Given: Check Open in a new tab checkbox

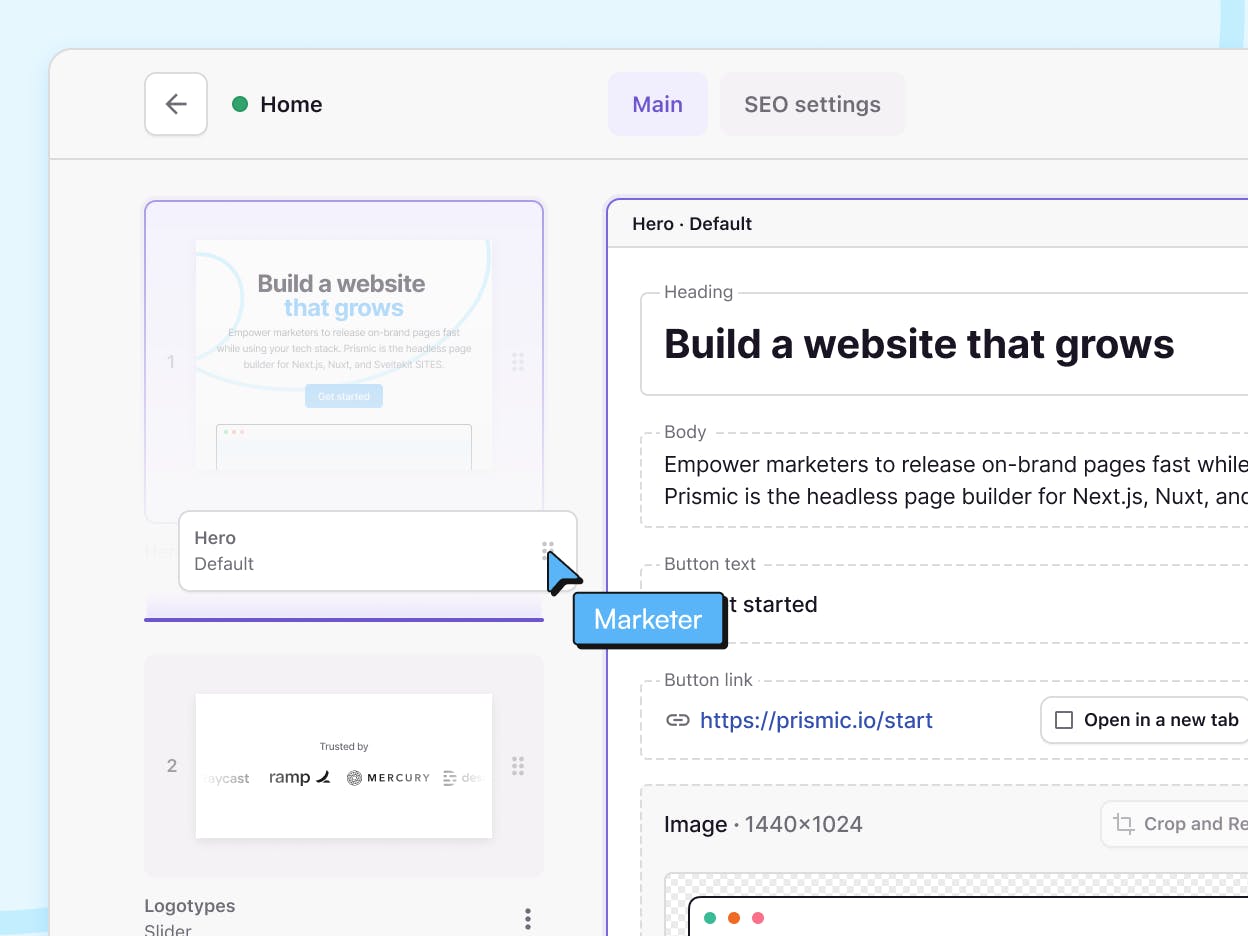Looking at the screenshot, I should pyautogui.click(x=1064, y=720).
